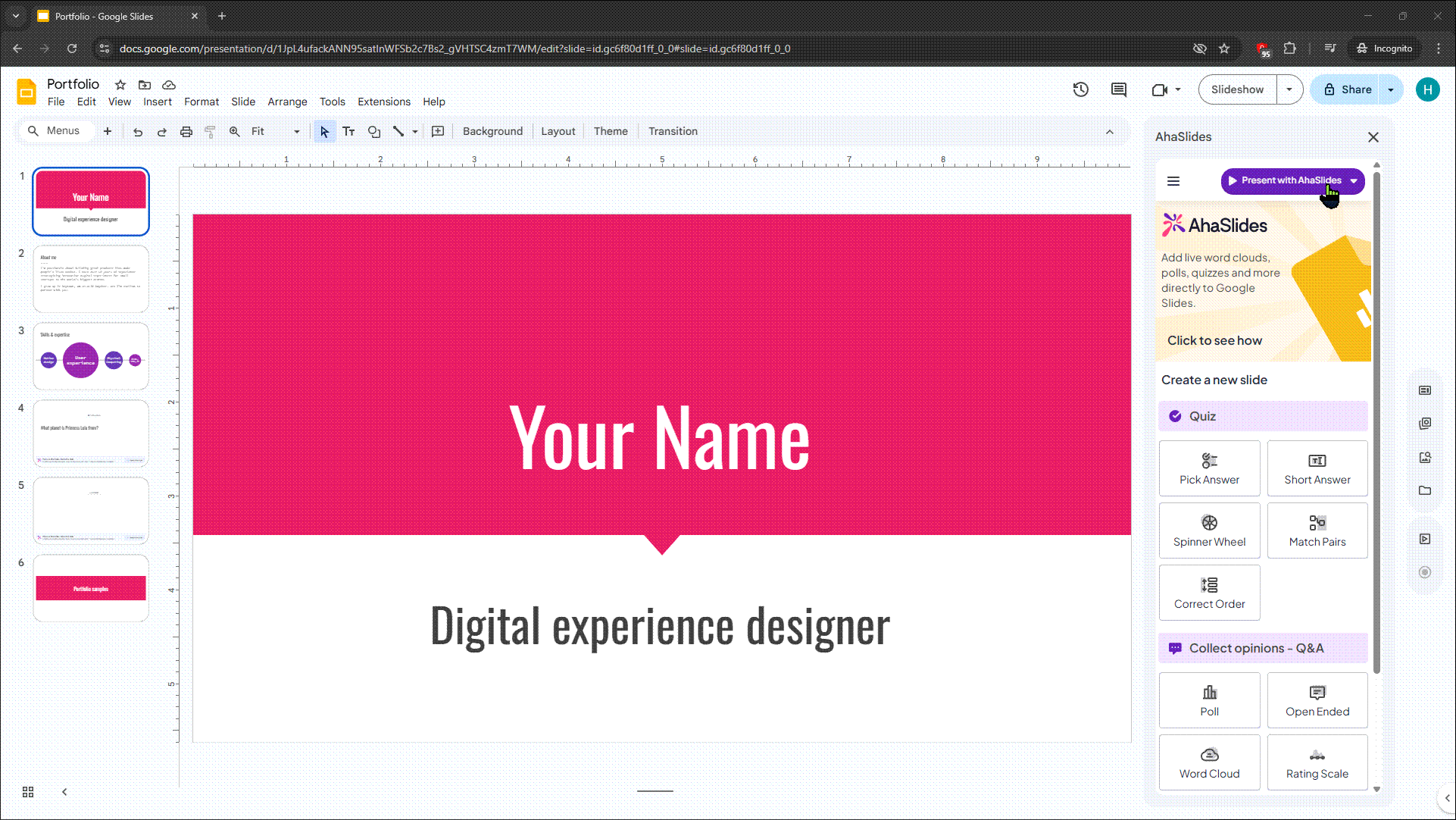Click the shape tool icon

click(374, 132)
